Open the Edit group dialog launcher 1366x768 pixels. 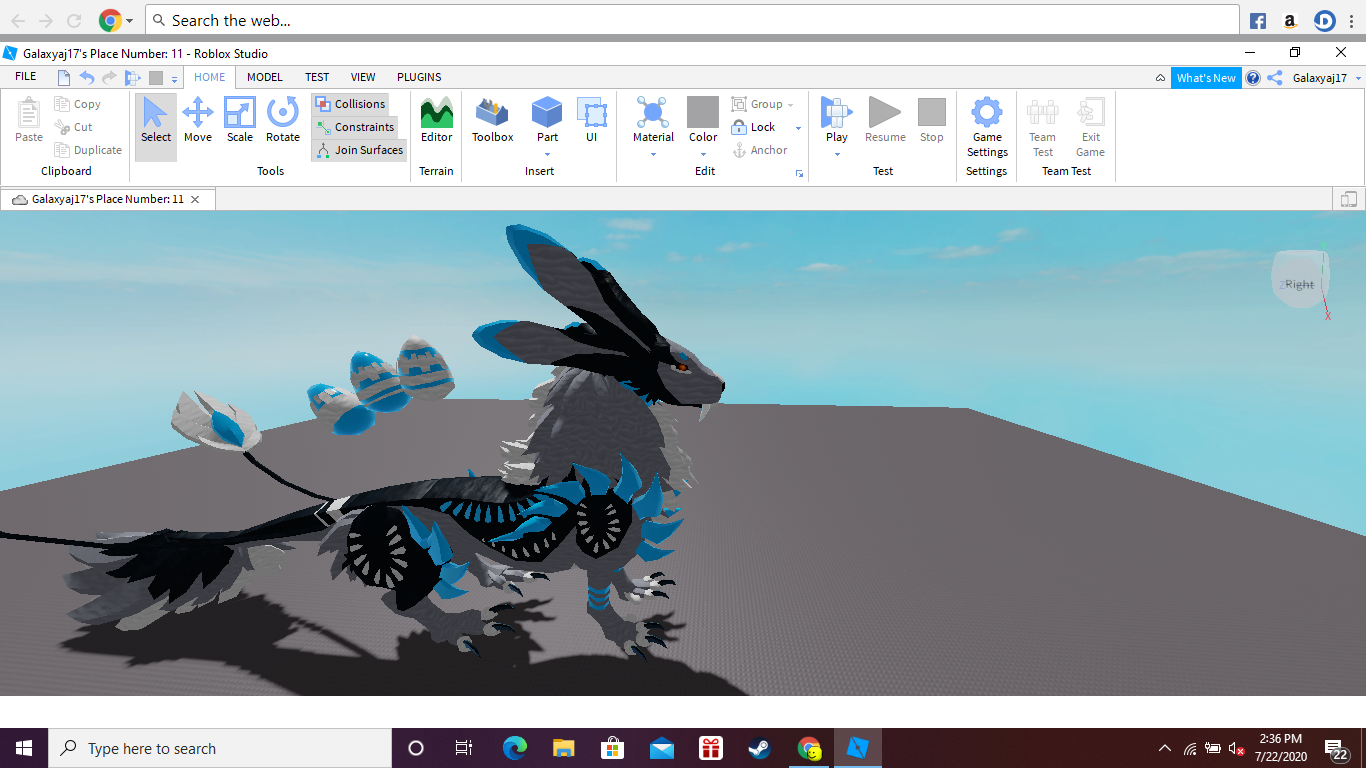coord(799,174)
